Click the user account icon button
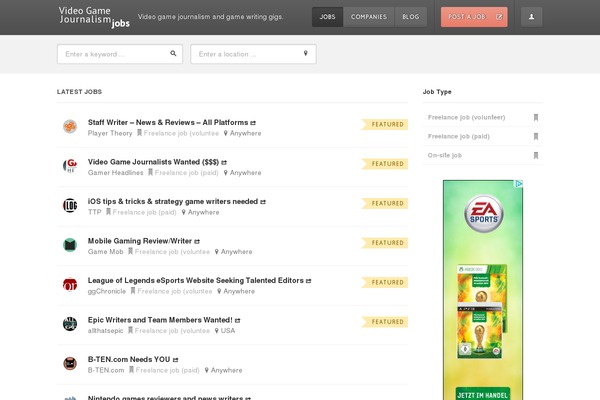The width and height of the screenshot is (600, 400). [532, 17]
